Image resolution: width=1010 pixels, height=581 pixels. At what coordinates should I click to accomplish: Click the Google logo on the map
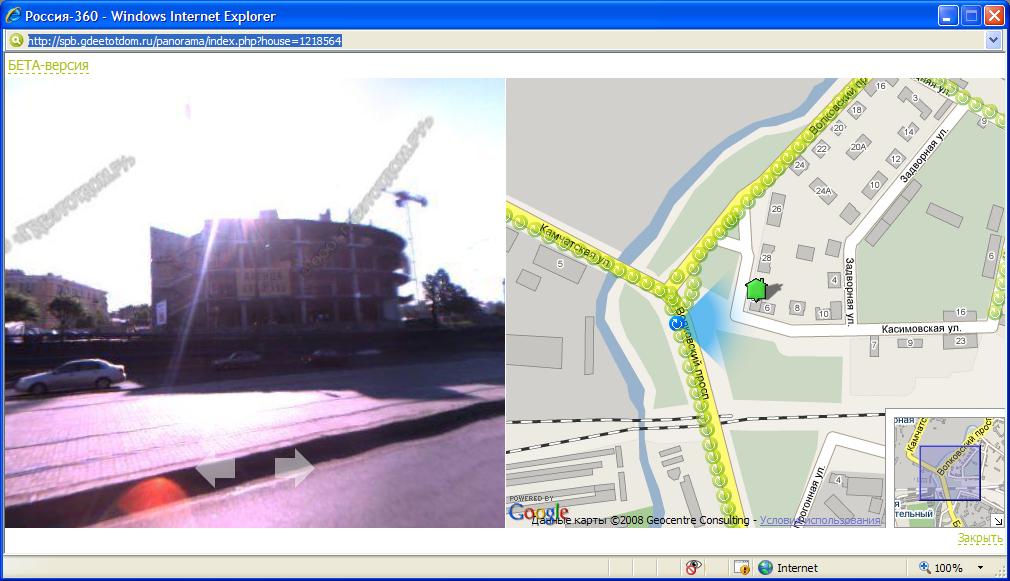coord(538,513)
